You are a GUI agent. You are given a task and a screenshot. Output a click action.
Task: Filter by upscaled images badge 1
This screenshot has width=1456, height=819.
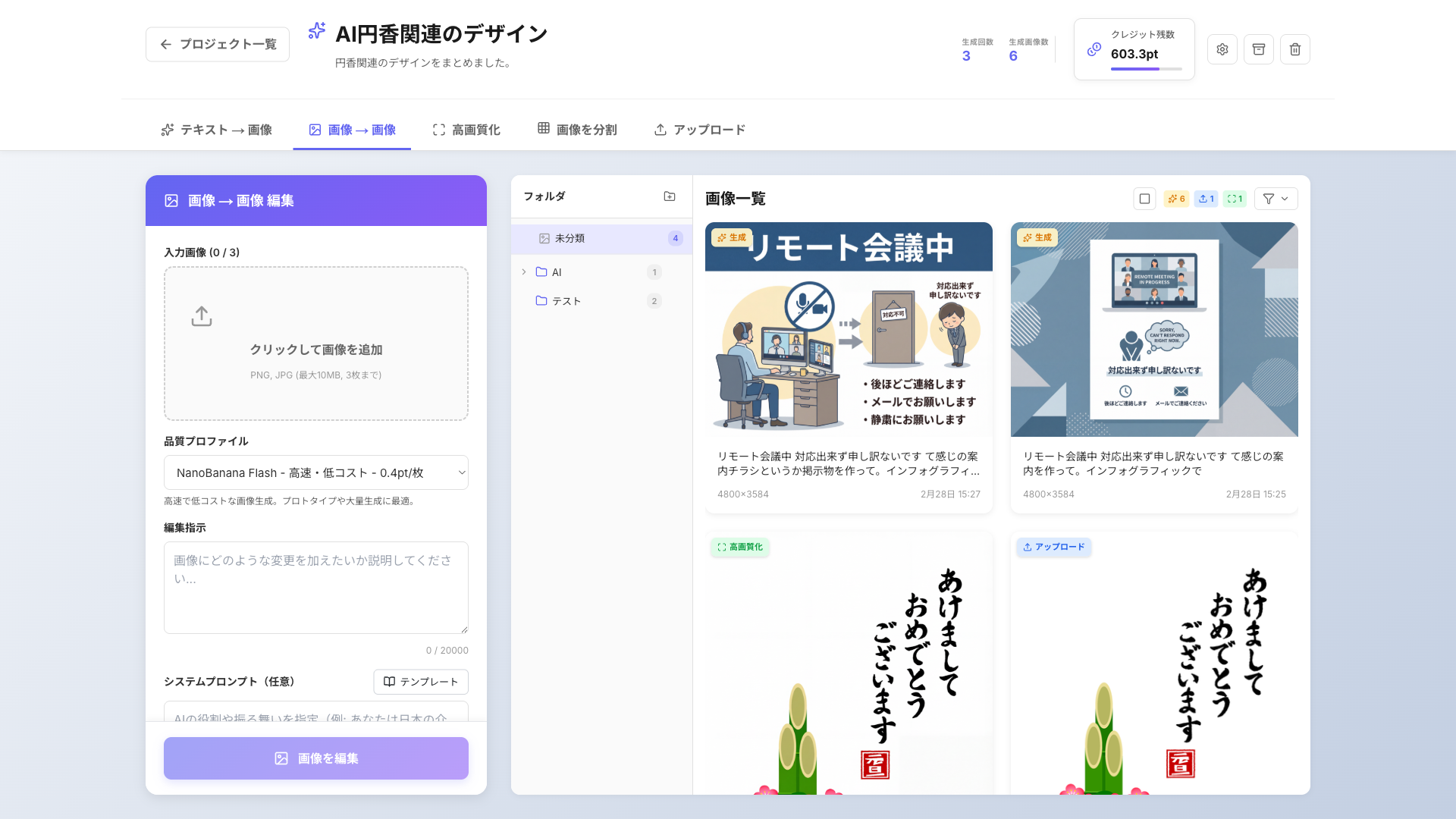coord(1235,199)
